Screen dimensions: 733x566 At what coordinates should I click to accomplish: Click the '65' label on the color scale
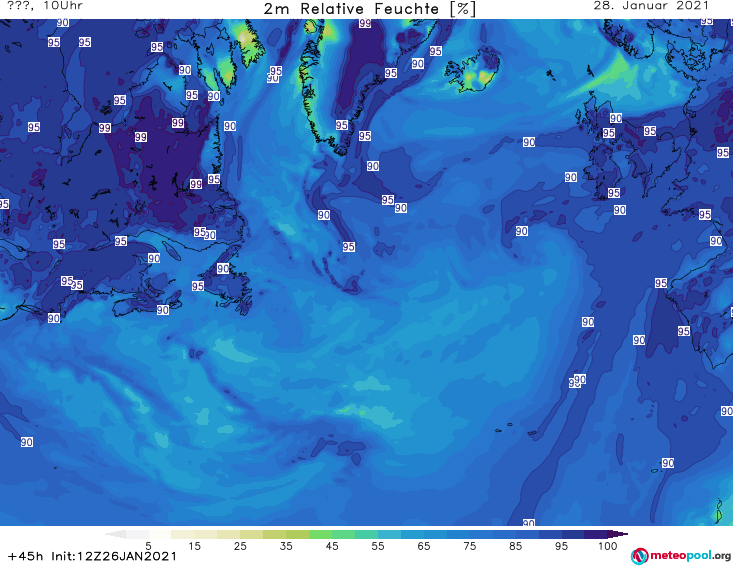pyautogui.click(x=424, y=546)
